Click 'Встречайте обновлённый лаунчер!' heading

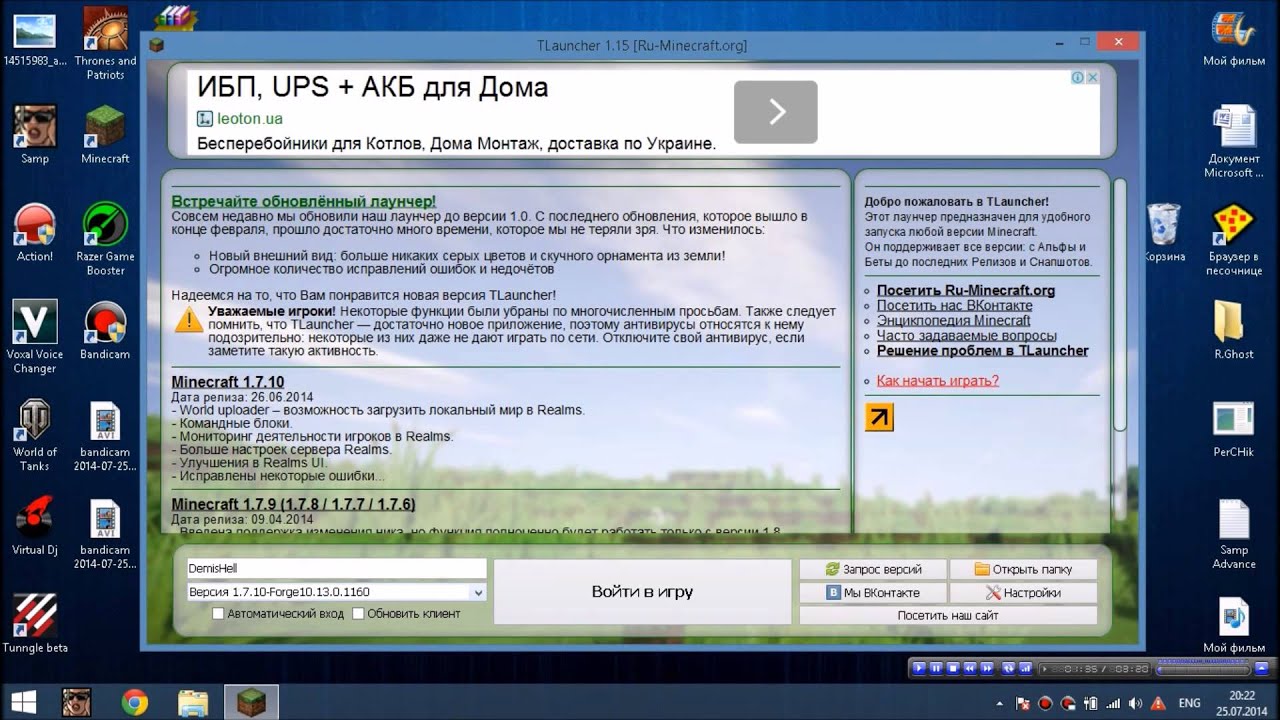pyautogui.click(x=304, y=202)
